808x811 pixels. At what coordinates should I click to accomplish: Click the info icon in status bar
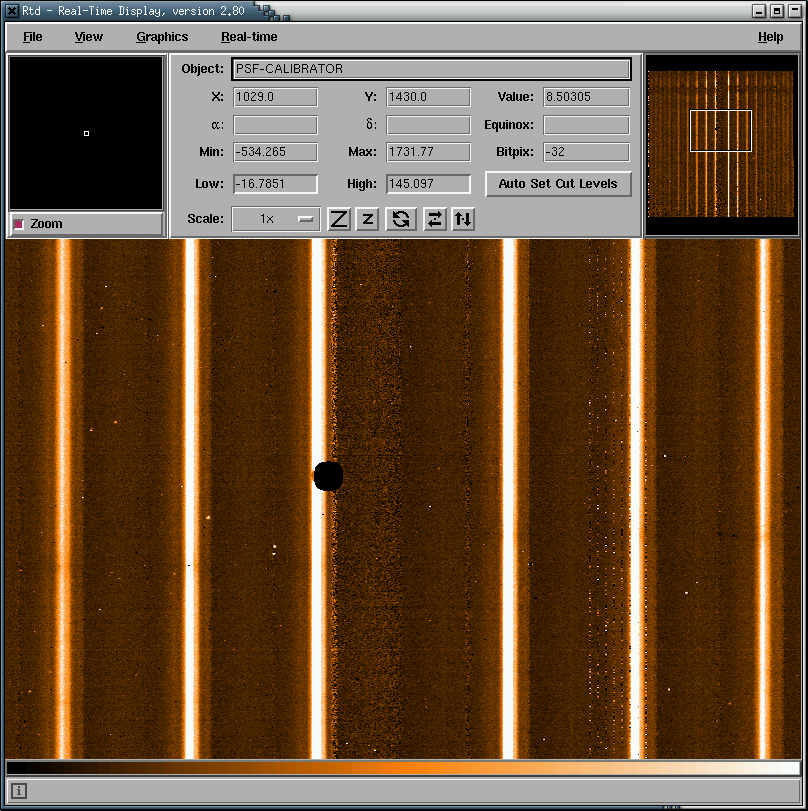click(19, 791)
